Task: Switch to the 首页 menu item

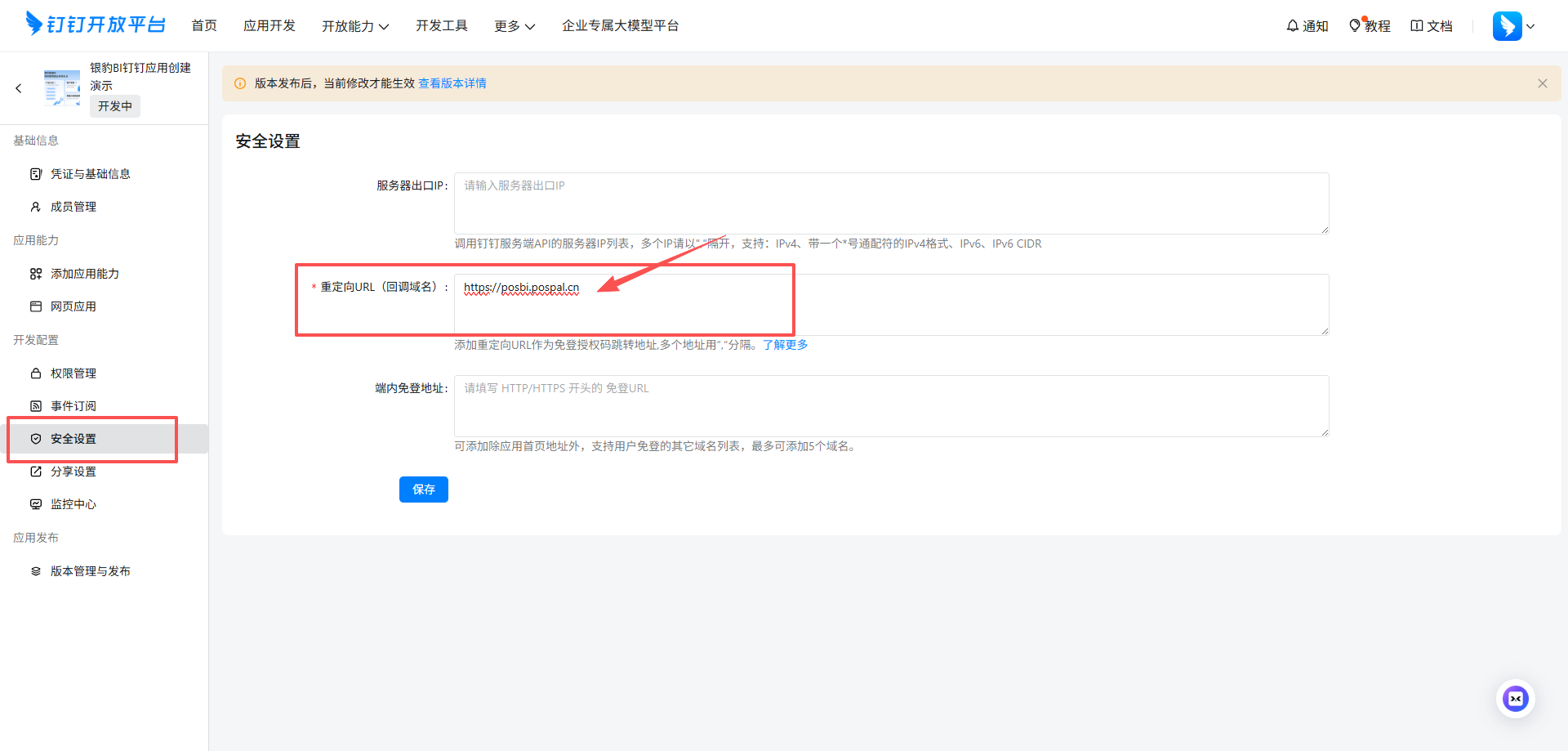Action: pyautogui.click(x=204, y=25)
